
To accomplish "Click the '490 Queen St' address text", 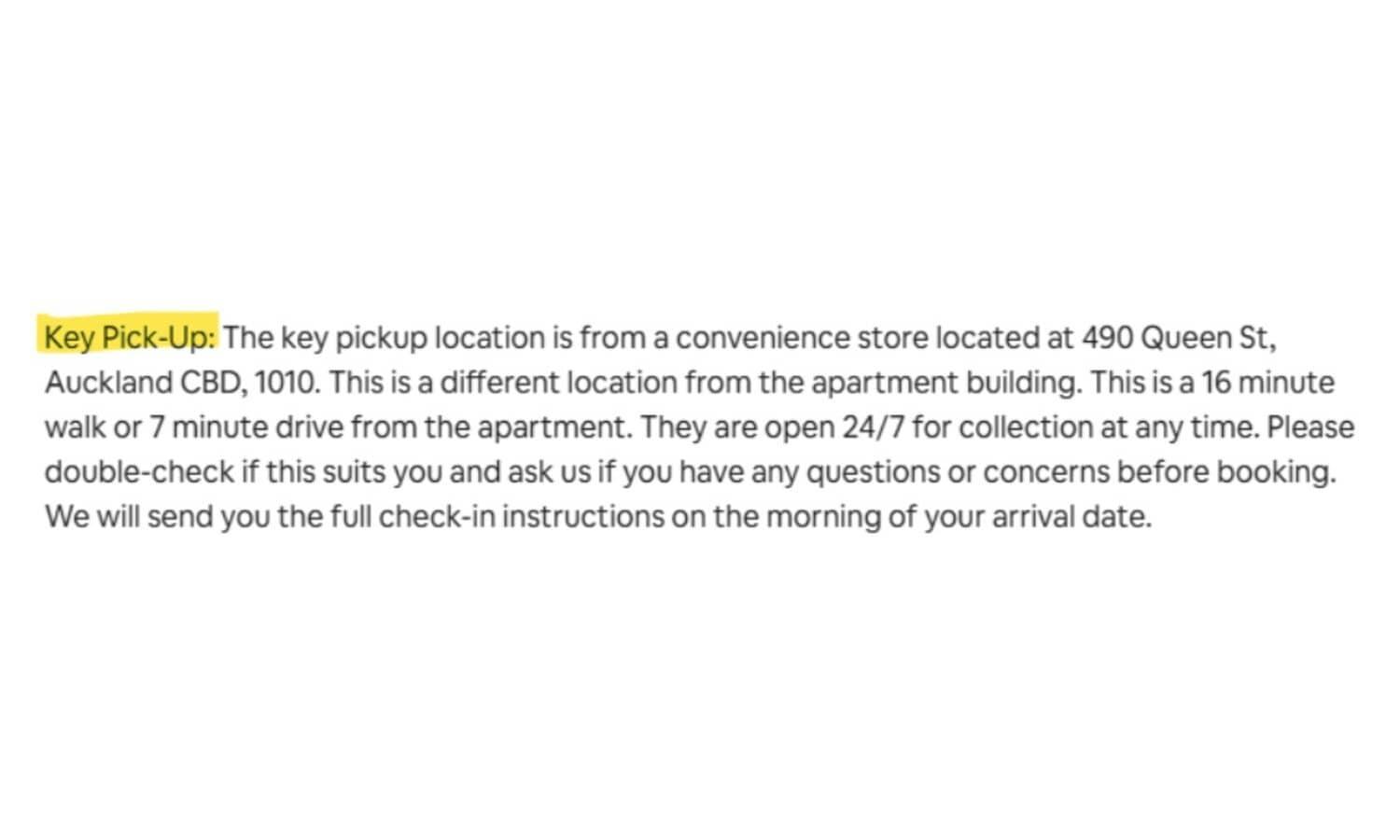I will pyautogui.click(x=1176, y=337).
